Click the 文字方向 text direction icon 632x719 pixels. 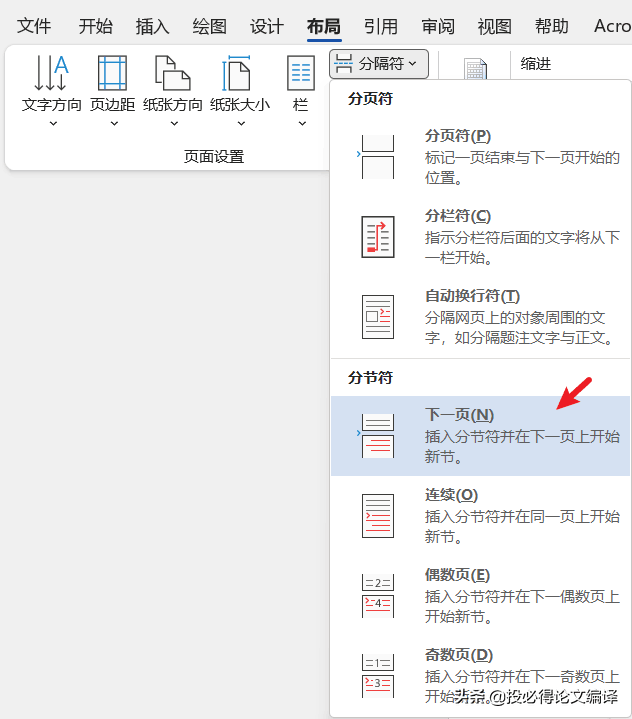point(51,72)
